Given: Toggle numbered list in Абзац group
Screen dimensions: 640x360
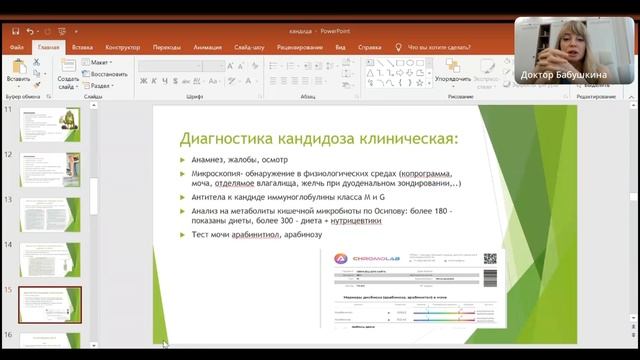Looking at the screenshot, I should pos(292,66).
